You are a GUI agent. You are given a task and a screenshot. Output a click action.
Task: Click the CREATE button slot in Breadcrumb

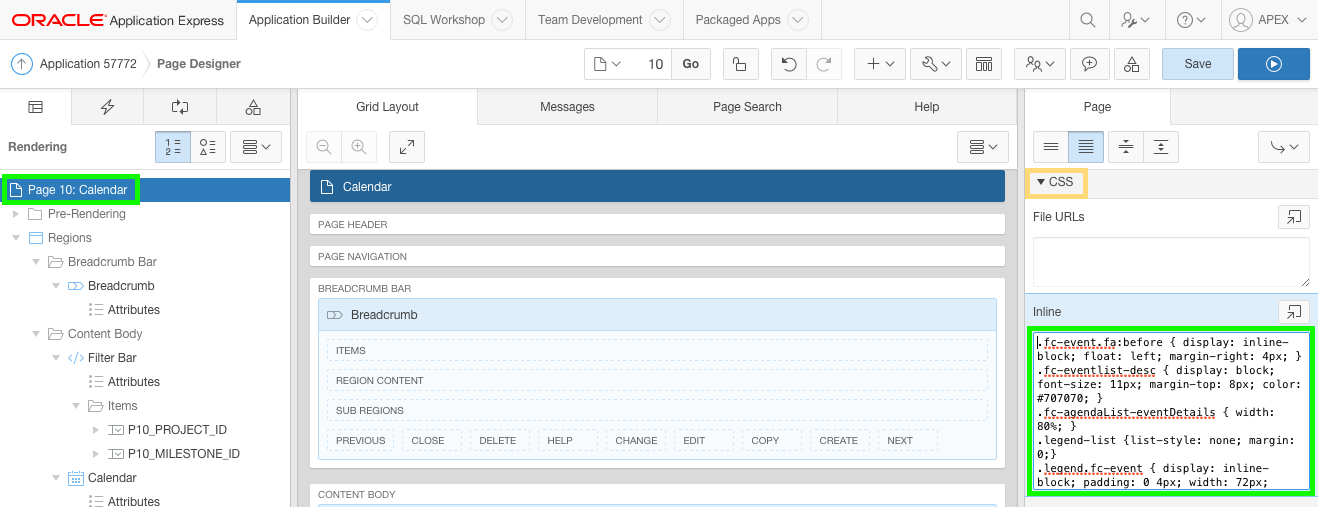[x=838, y=440]
